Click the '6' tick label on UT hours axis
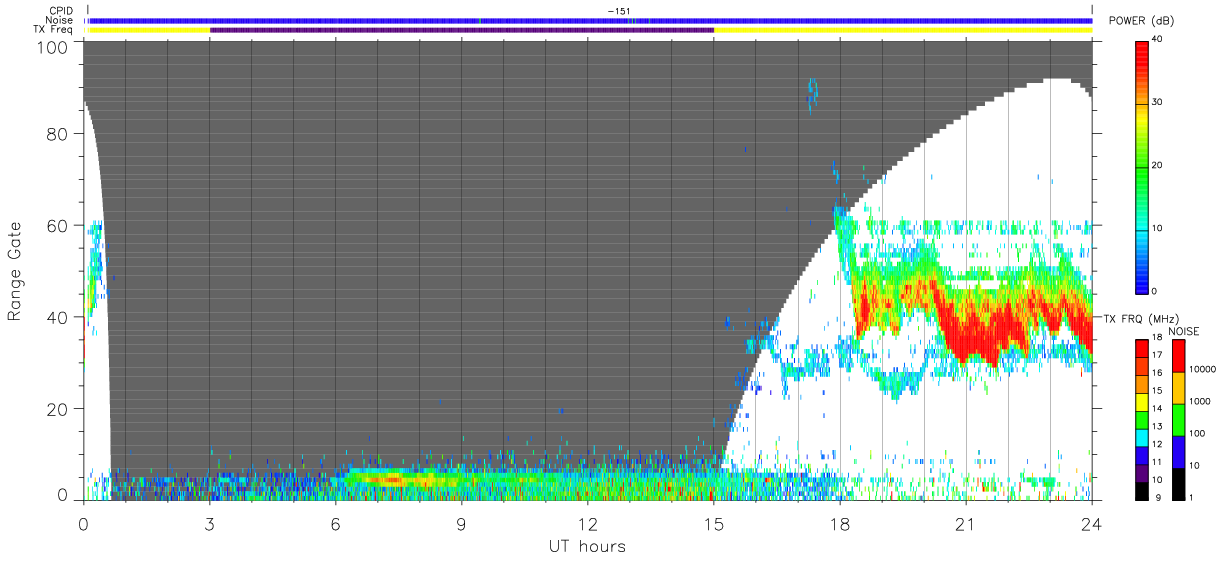 (335, 524)
